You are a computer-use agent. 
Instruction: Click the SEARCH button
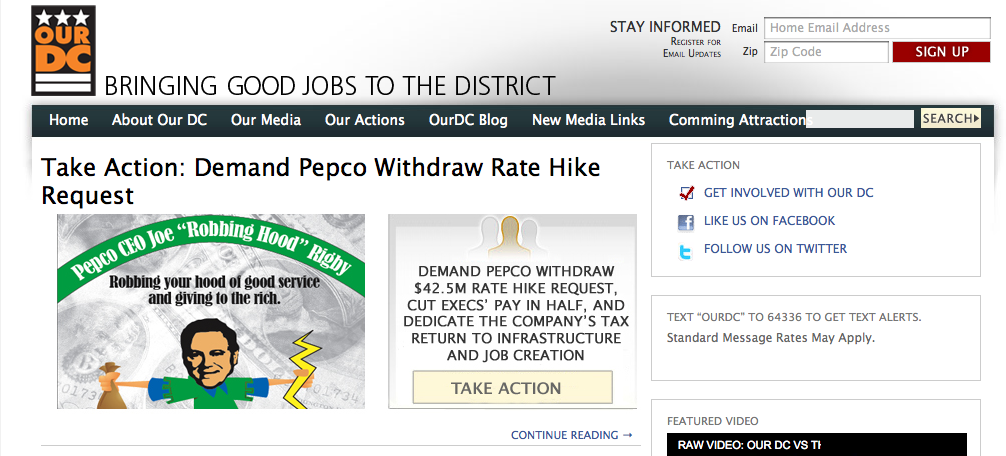click(x=951, y=118)
